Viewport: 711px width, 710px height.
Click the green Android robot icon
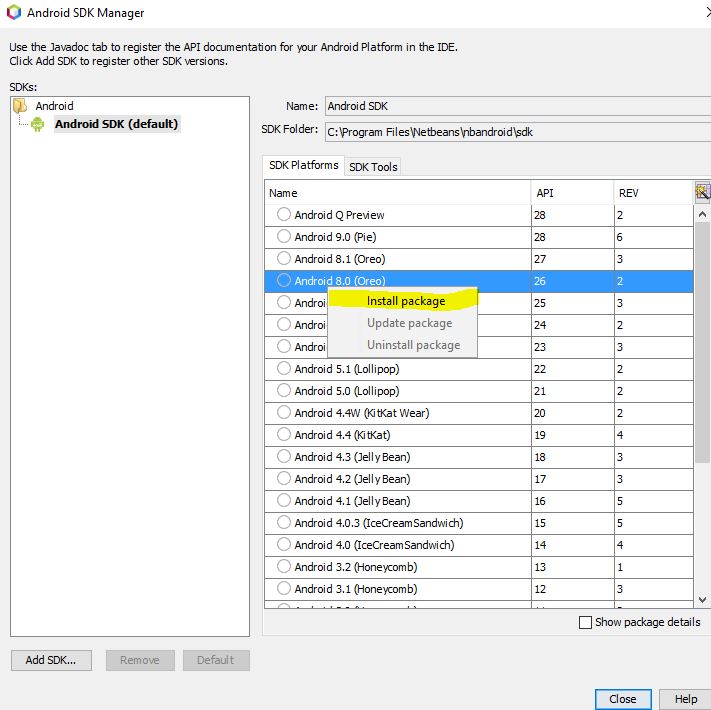[38, 124]
